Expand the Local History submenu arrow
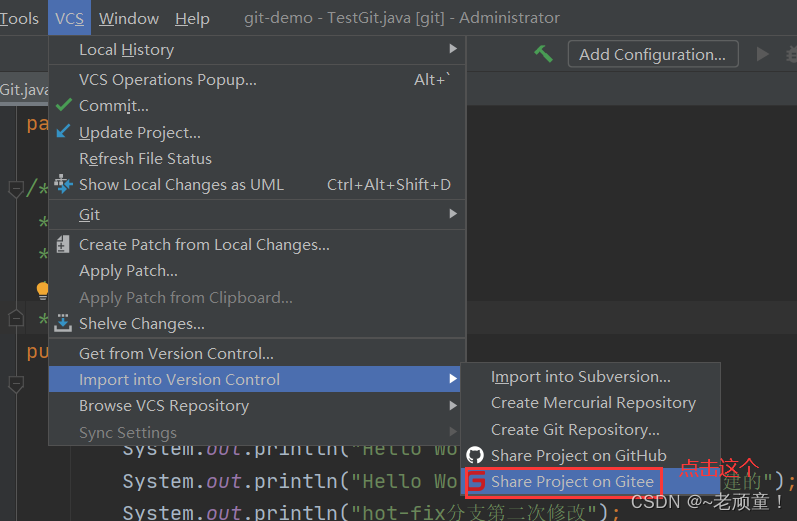Image resolution: width=797 pixels, height=521 pixels. 453,49
